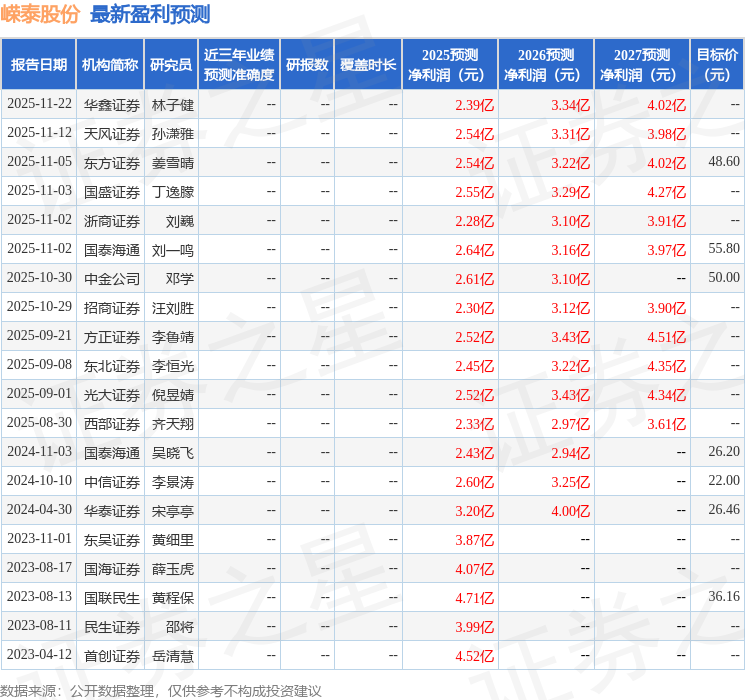Click the 机构简称 column header
The image size is (745, 700).
110,65
